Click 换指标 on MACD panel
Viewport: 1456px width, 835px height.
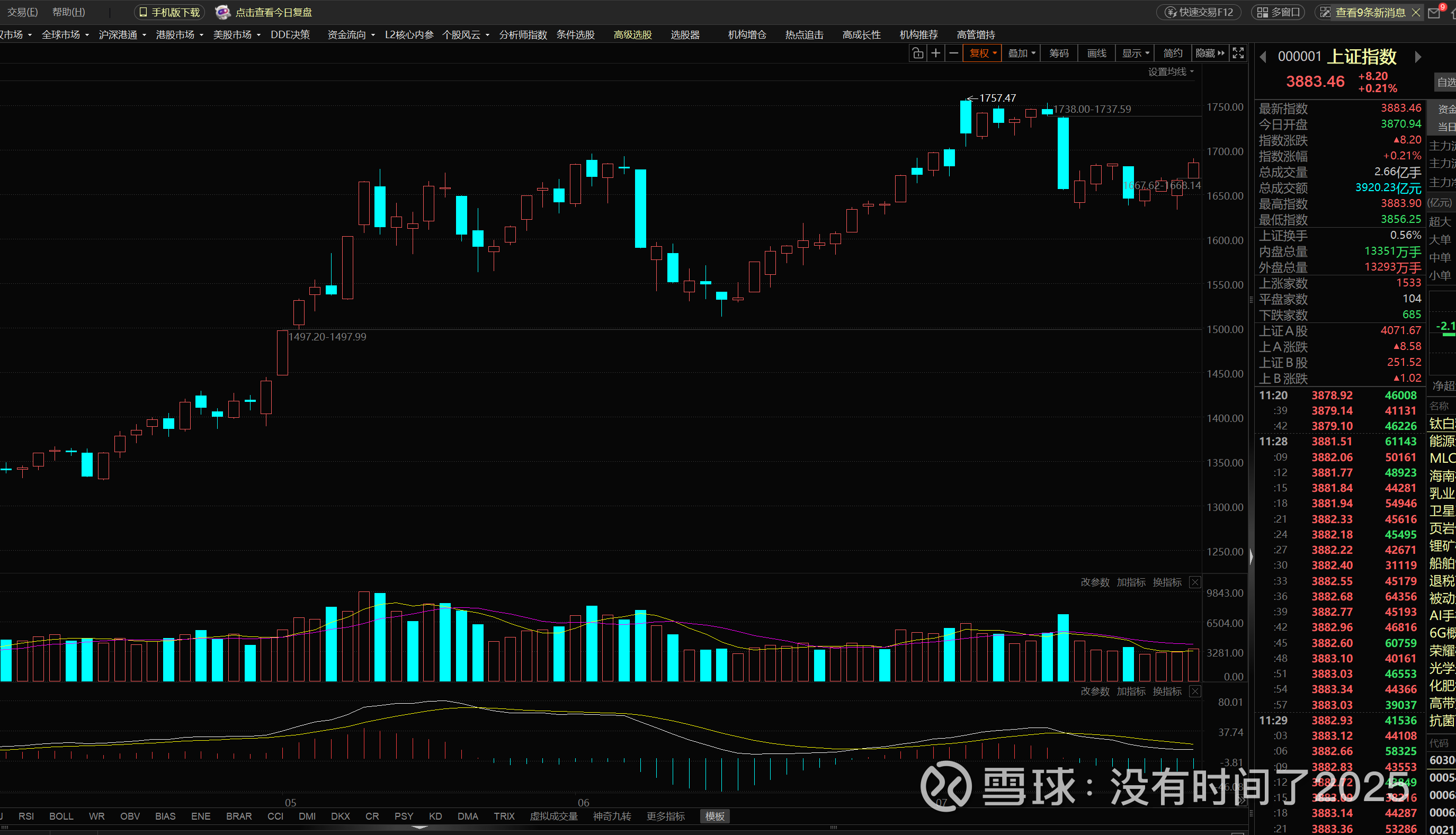pos(1166,691)
